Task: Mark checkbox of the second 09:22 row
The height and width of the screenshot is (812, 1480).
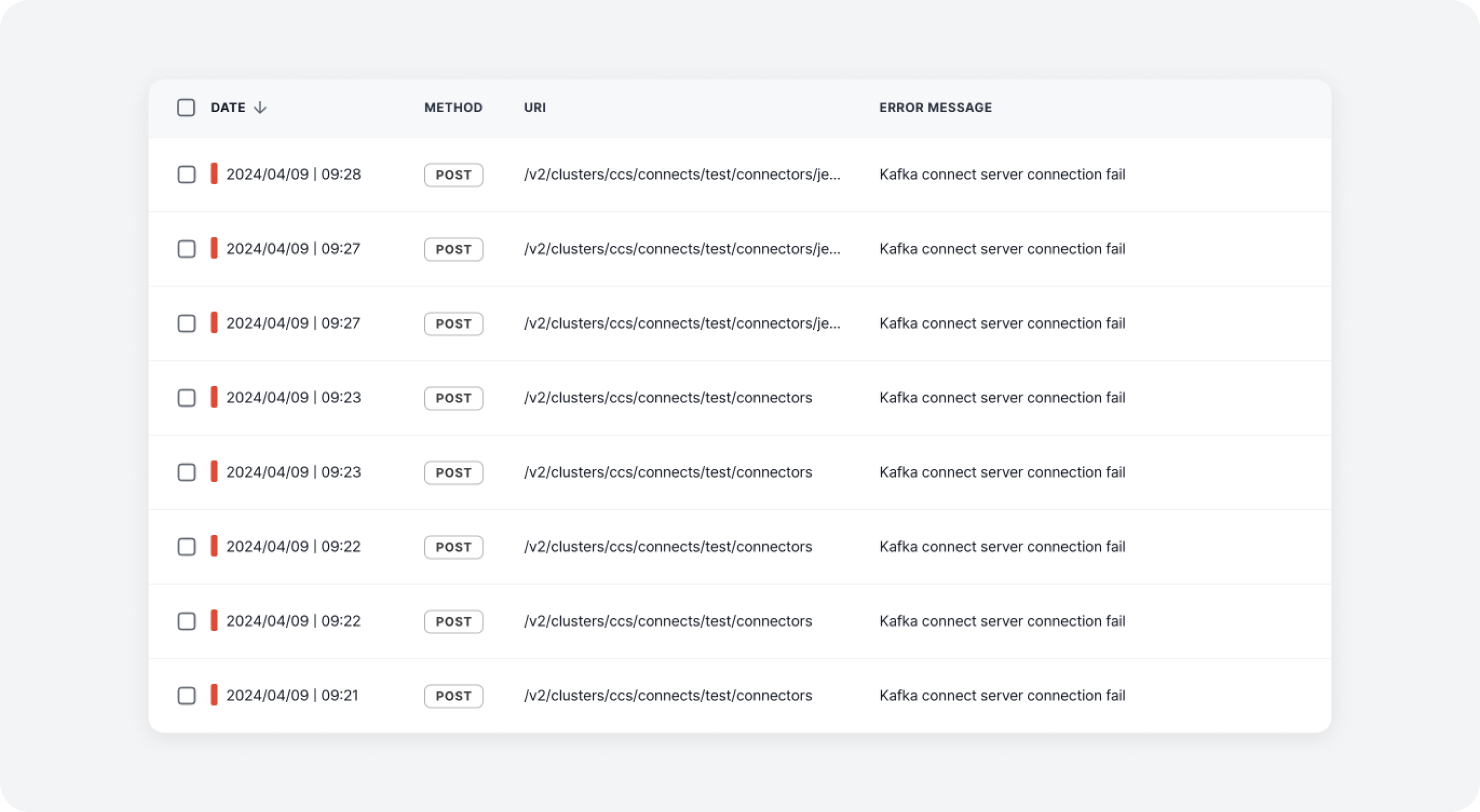Action: pos(186,621)
